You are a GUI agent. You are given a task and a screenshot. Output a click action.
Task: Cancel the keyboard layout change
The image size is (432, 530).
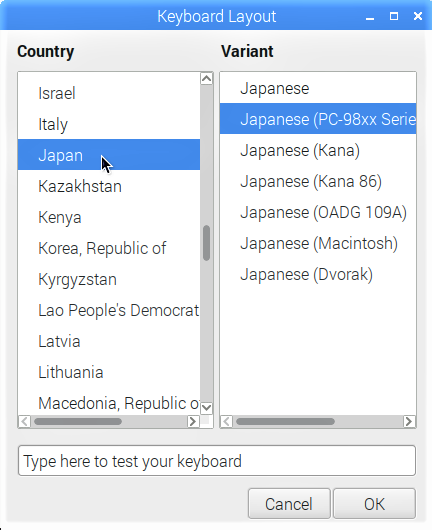(x=289, y=504)
